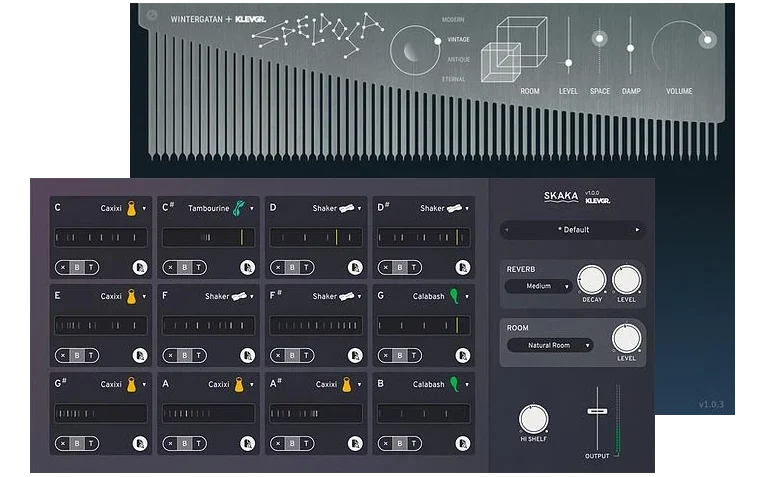
Task: Click the round preview button on pad F
Action: coord(248,356)
